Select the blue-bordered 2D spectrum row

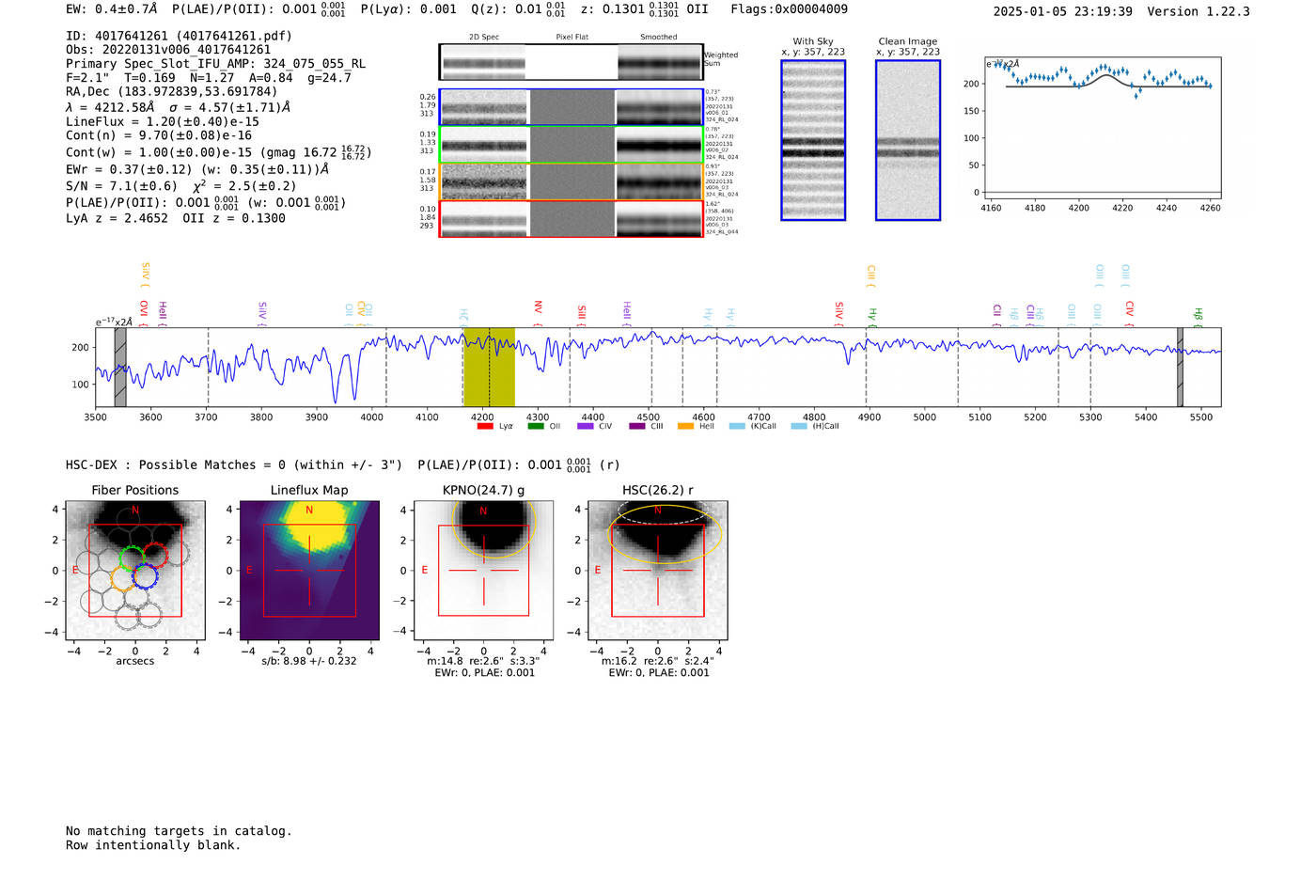(572, 107)
